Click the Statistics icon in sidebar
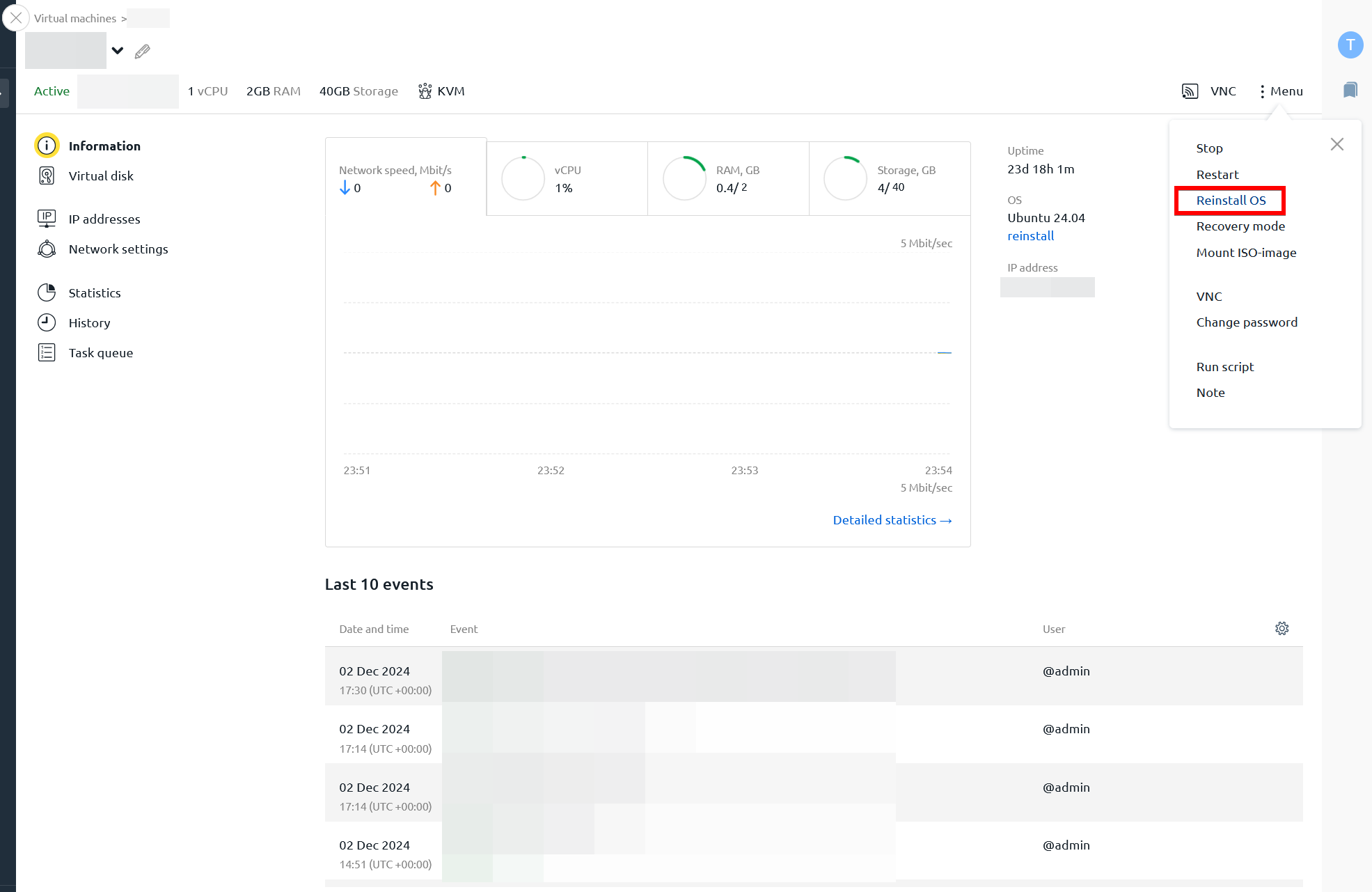This screenshot has height=892, width=1372. pos(46,292)
